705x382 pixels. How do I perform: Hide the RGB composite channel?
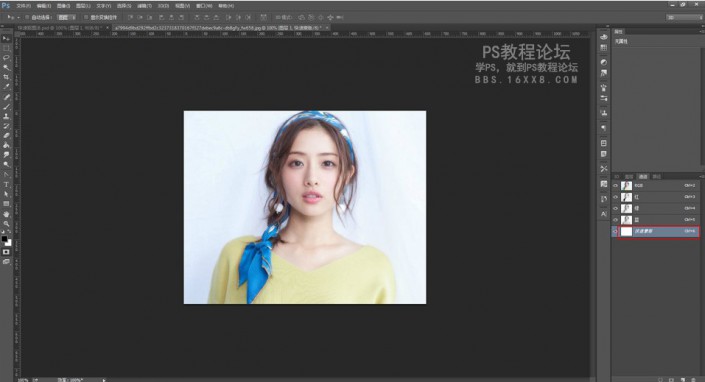coord(616,186)
